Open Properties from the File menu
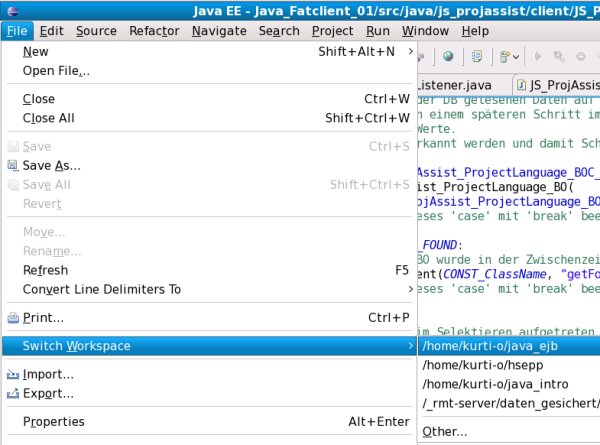Image resolution: width=600 pixels, height=445 pixels. (53, 421)
